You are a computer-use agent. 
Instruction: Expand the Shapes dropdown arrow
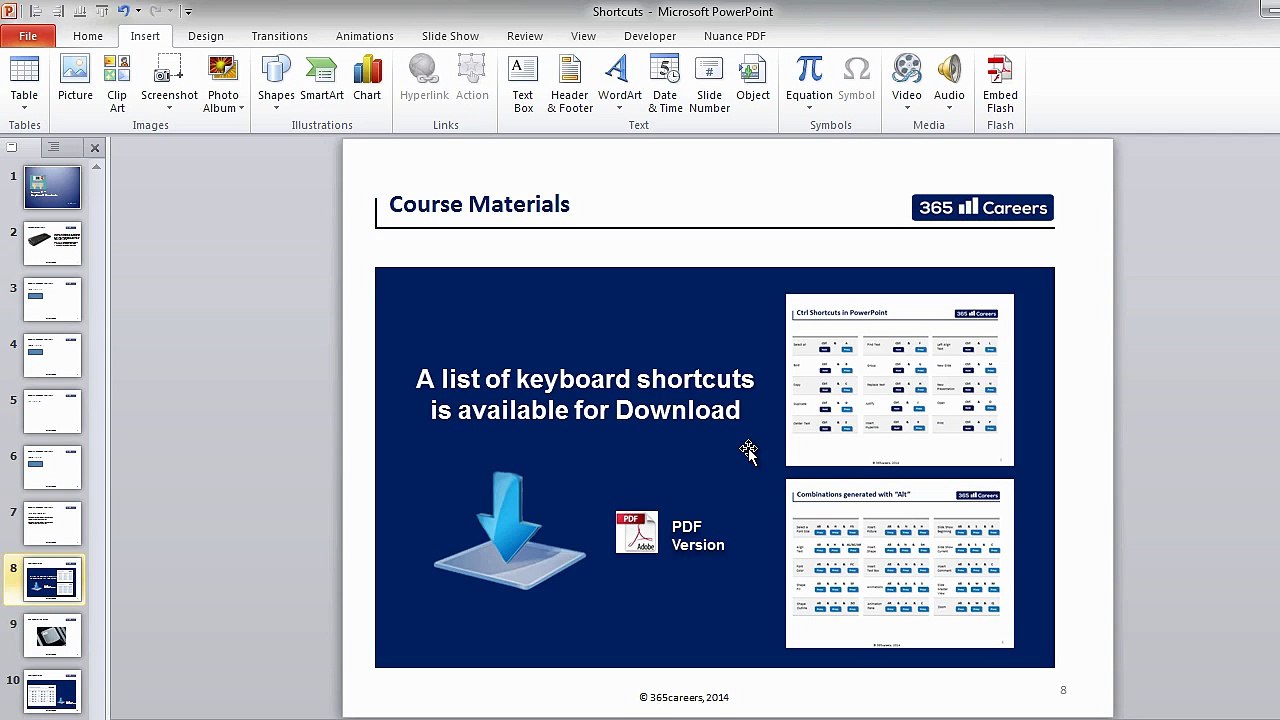[x=276, y=108]
